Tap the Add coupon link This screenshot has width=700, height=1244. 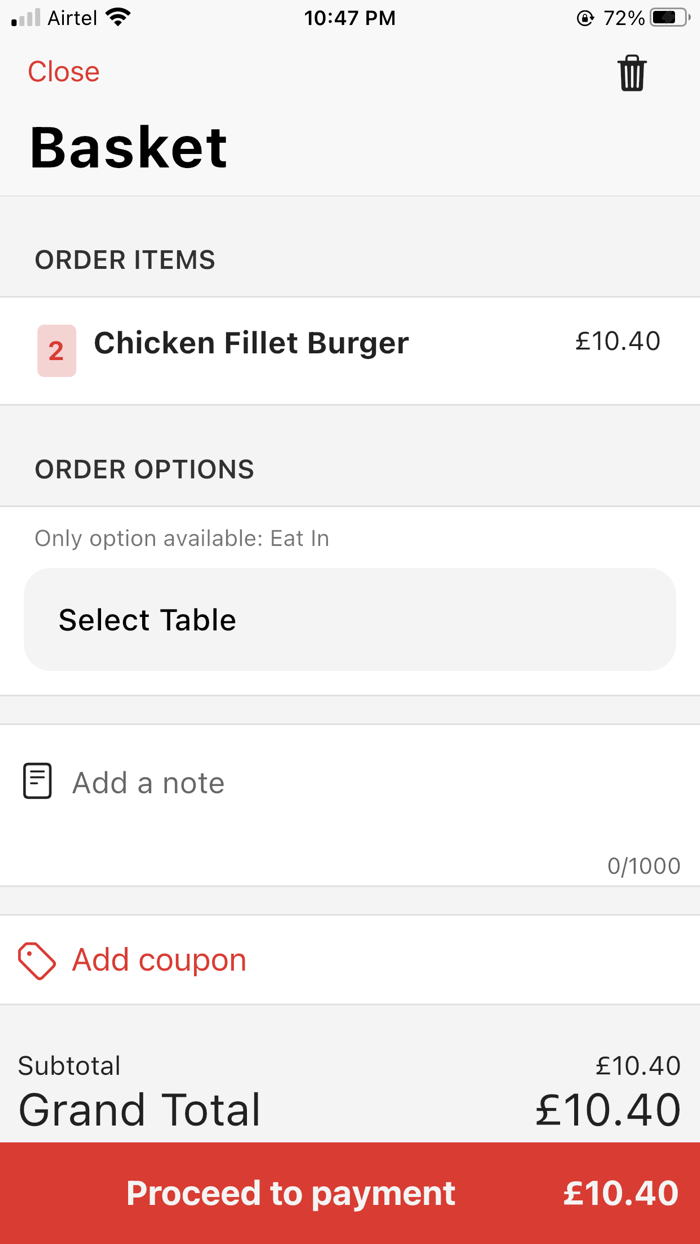pos(159,960)
